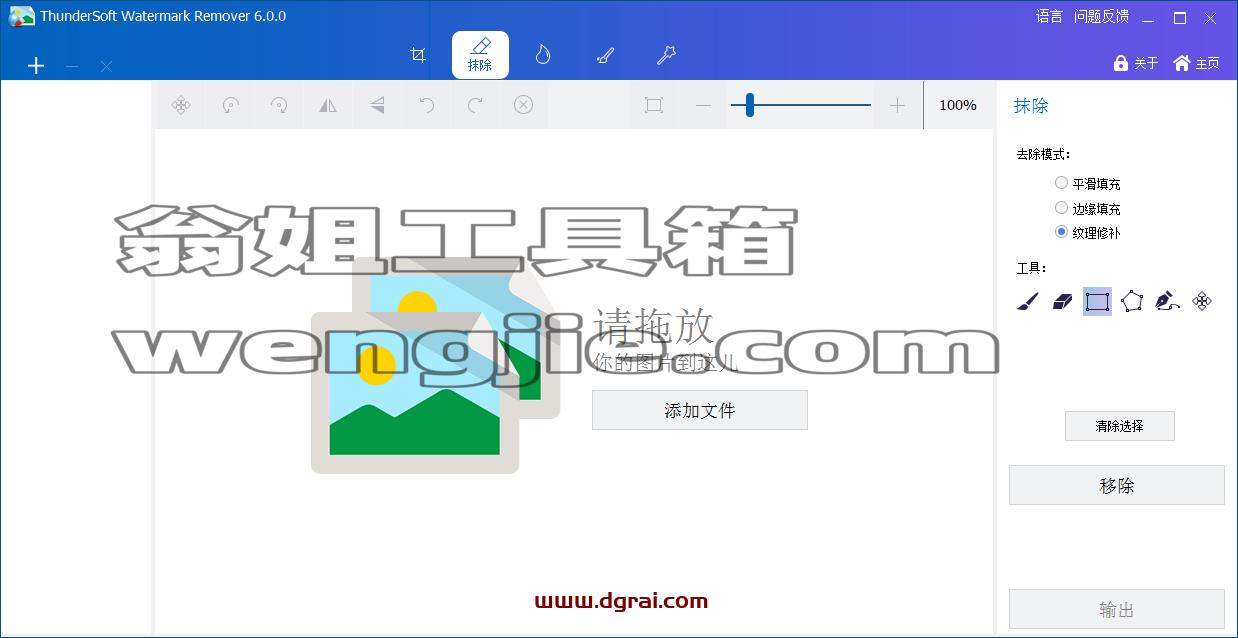
Task: Flip the image vertically
Action: (x=377, y=105)
